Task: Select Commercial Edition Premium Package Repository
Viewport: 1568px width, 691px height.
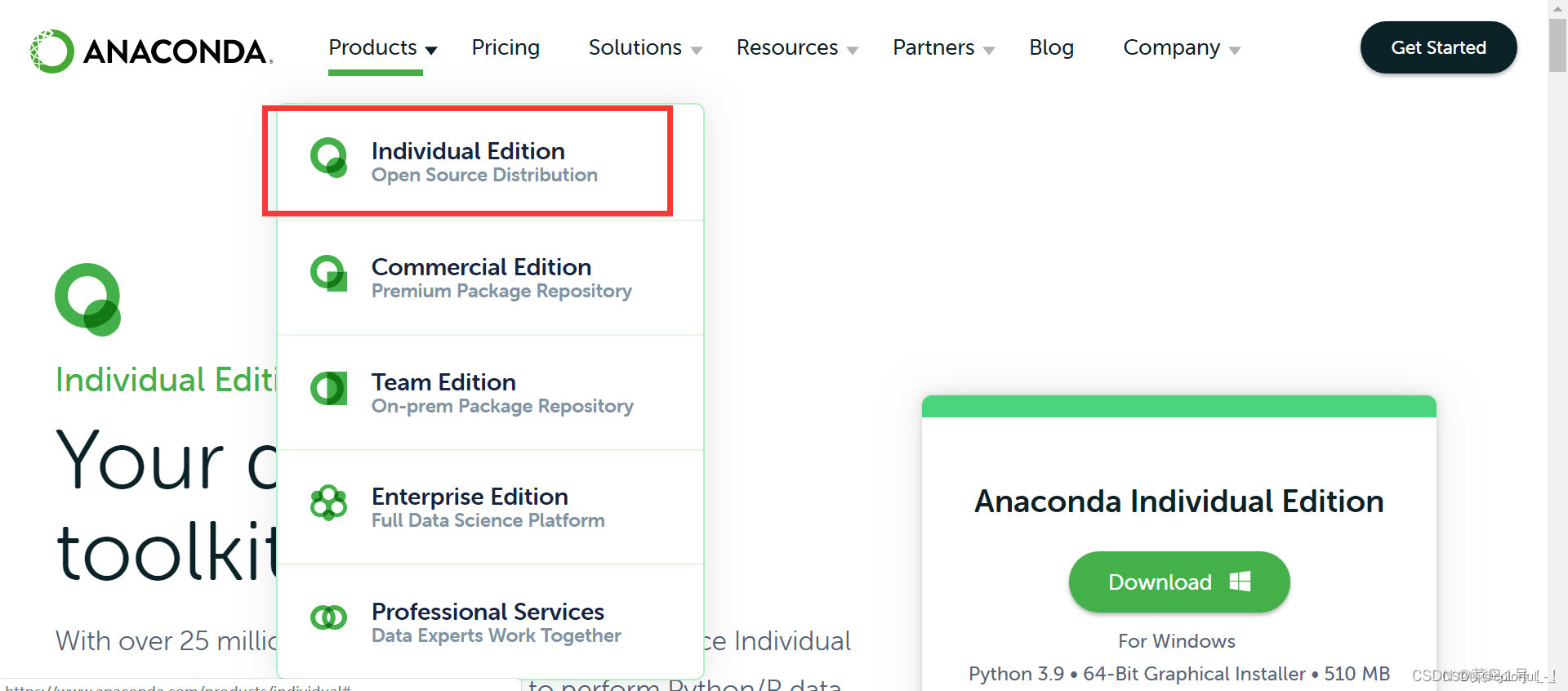Action: pyautogui.click(x=490, y=278)
